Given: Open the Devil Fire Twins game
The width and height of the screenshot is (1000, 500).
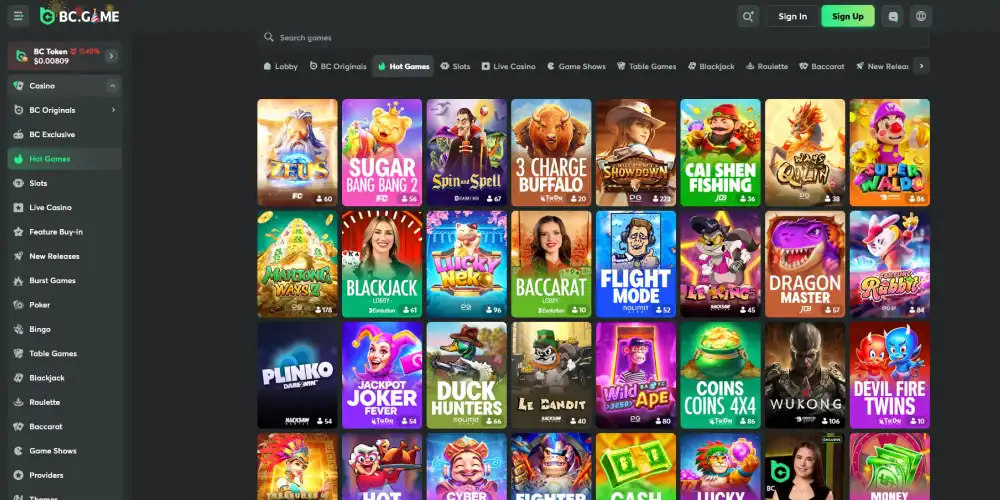Looking at the screenshot, I should tap(890, 375).
